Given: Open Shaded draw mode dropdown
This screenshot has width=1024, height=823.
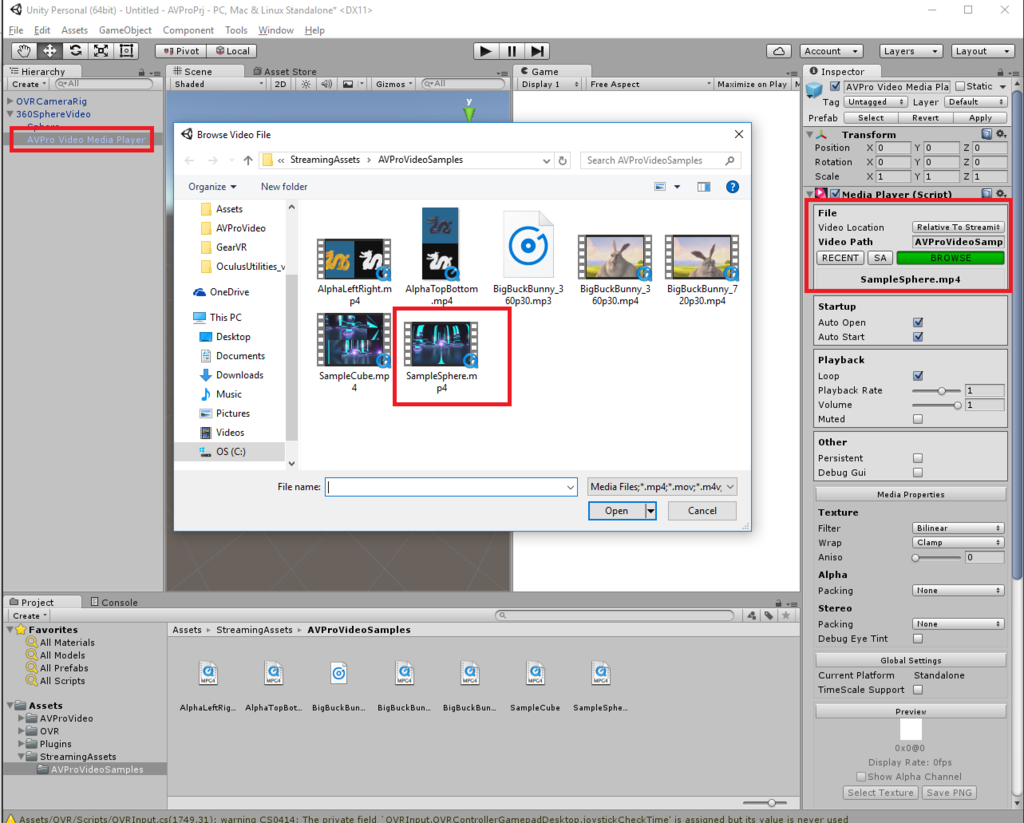Looking at the screenshot, I should [218, 84].
